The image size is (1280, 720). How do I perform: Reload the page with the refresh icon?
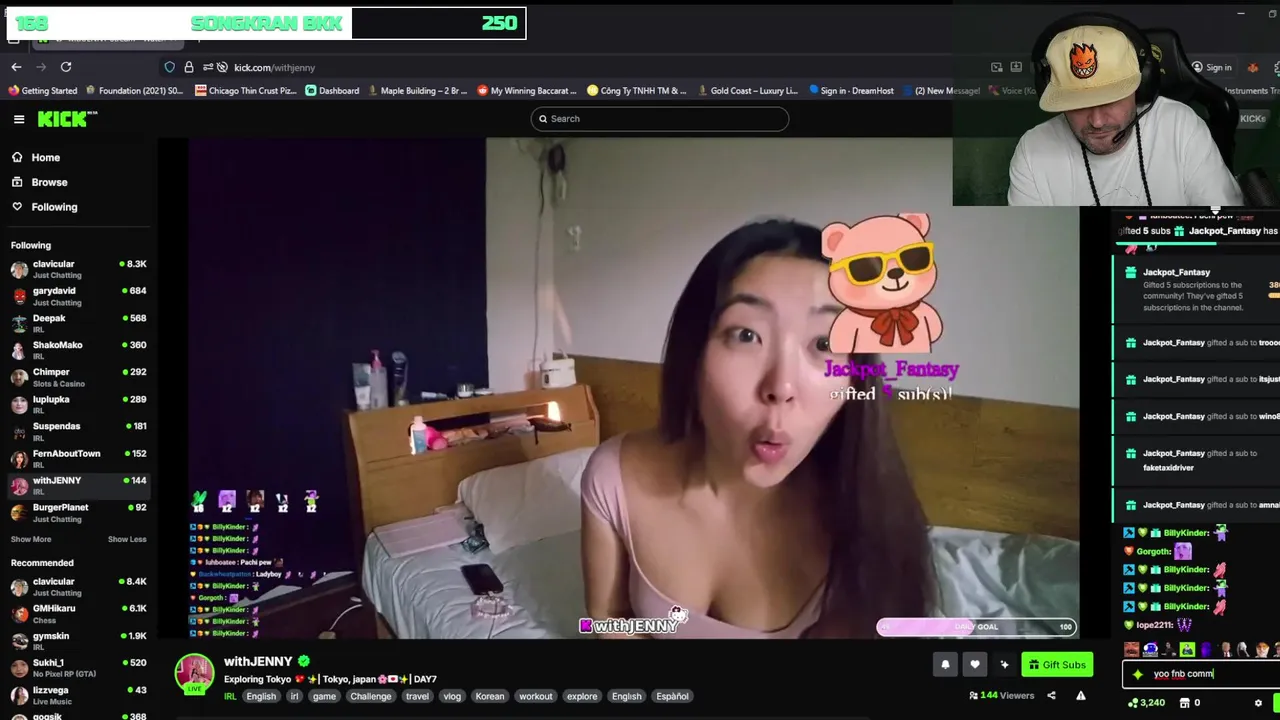pyautogui.click(x=66, y=67)
